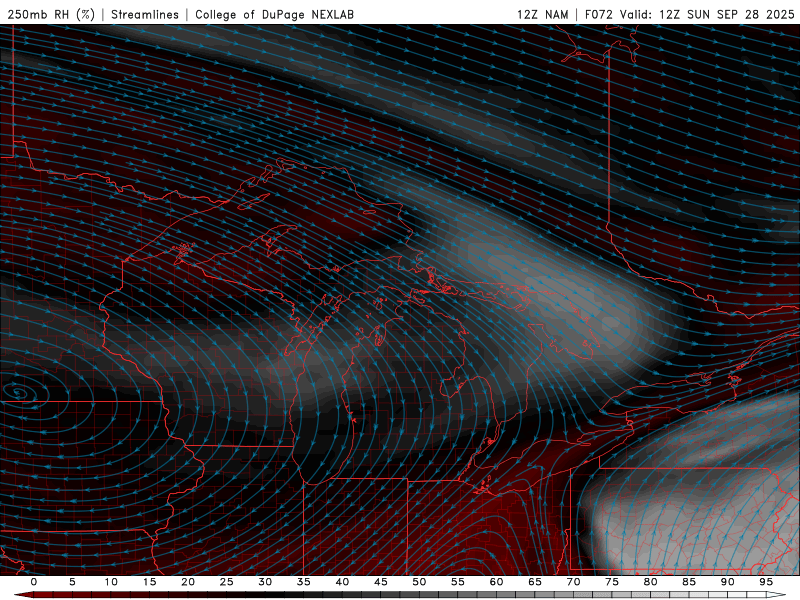Select the '35' value on the color scale

(304, 582)
